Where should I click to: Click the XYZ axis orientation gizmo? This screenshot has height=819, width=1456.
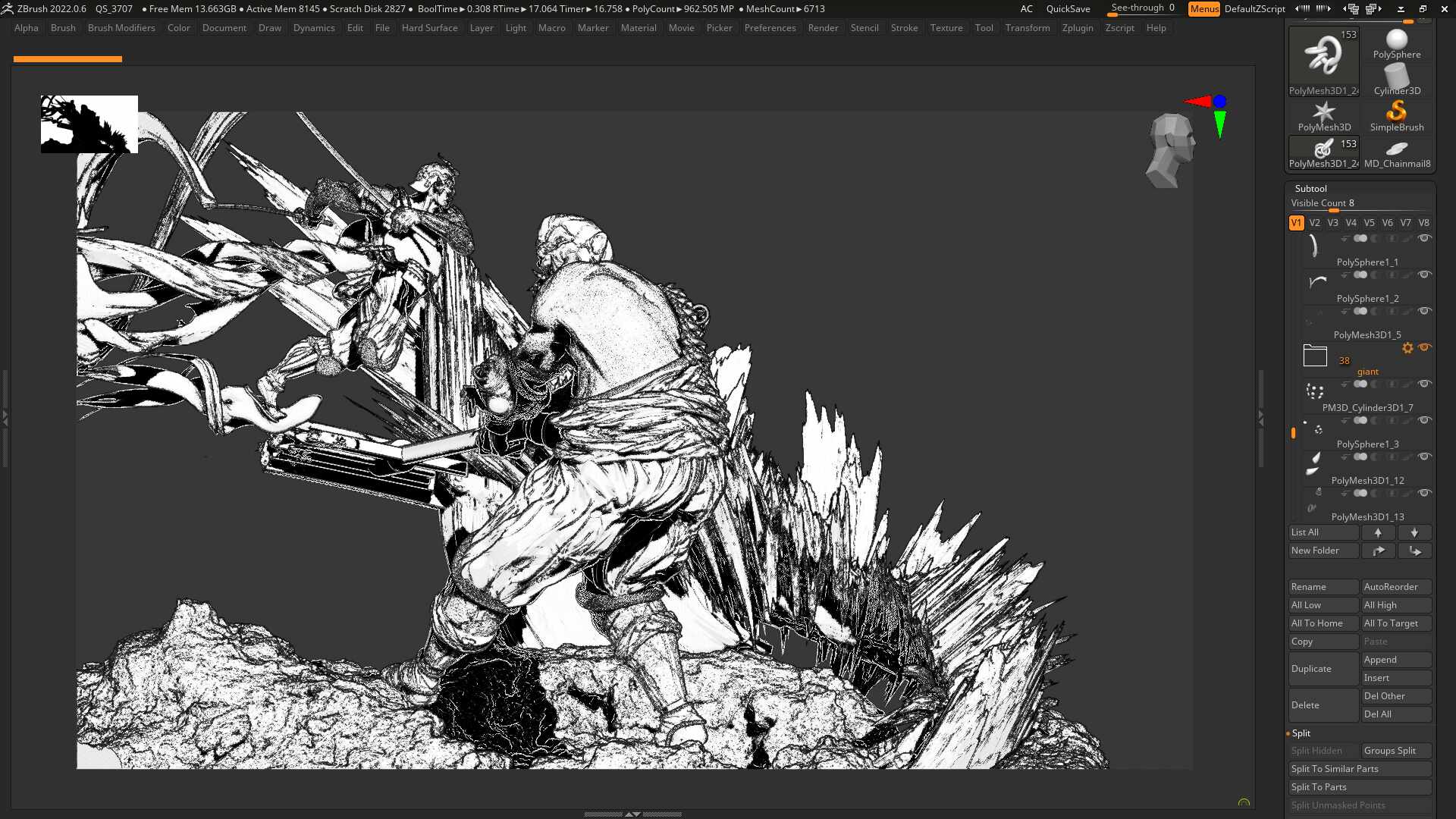(1210, 114)
